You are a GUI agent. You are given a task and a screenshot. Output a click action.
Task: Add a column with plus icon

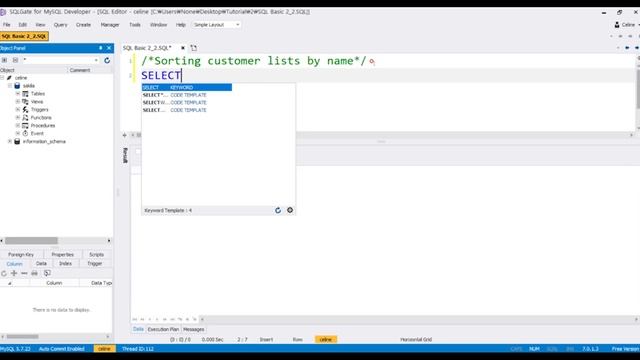pos(14,273)
